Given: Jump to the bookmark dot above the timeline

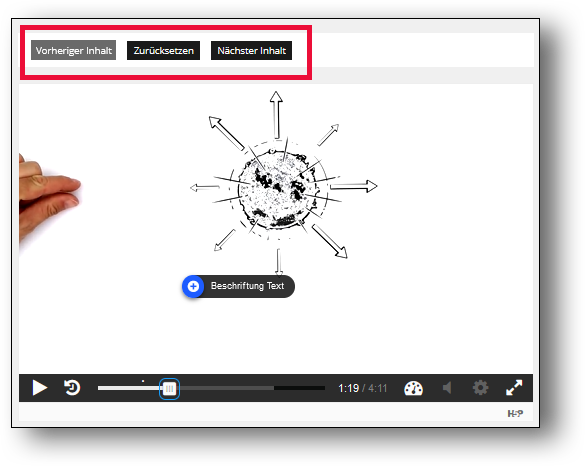Looking at the screenshot, I should 143,381.
